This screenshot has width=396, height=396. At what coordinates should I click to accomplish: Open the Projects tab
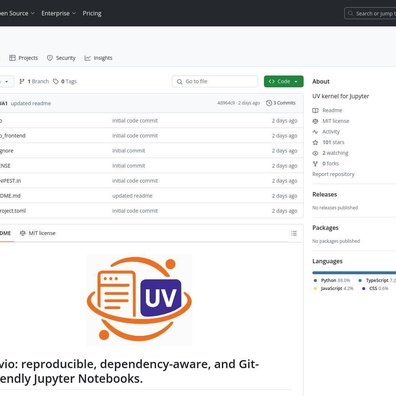[x=23, y=58]
